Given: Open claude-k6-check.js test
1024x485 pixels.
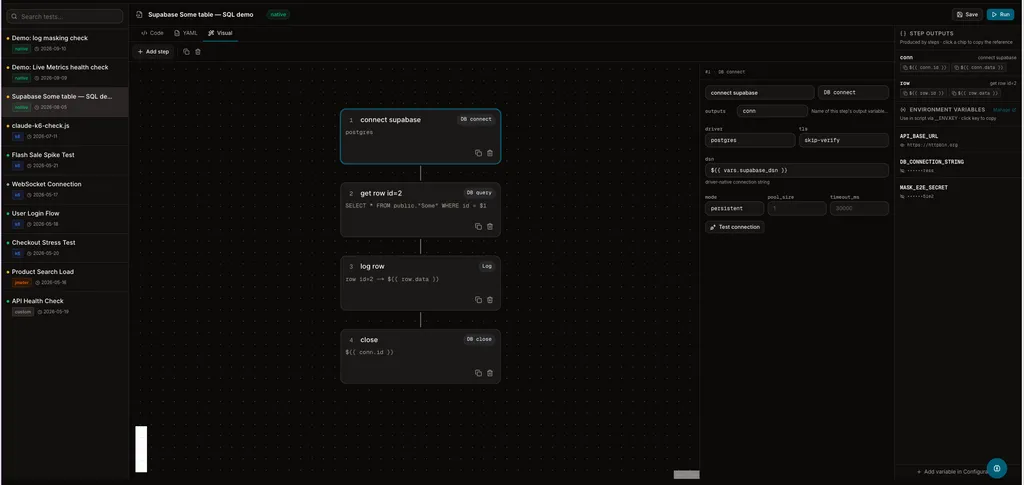Looking at the screenshot, I should click(65, 131).
